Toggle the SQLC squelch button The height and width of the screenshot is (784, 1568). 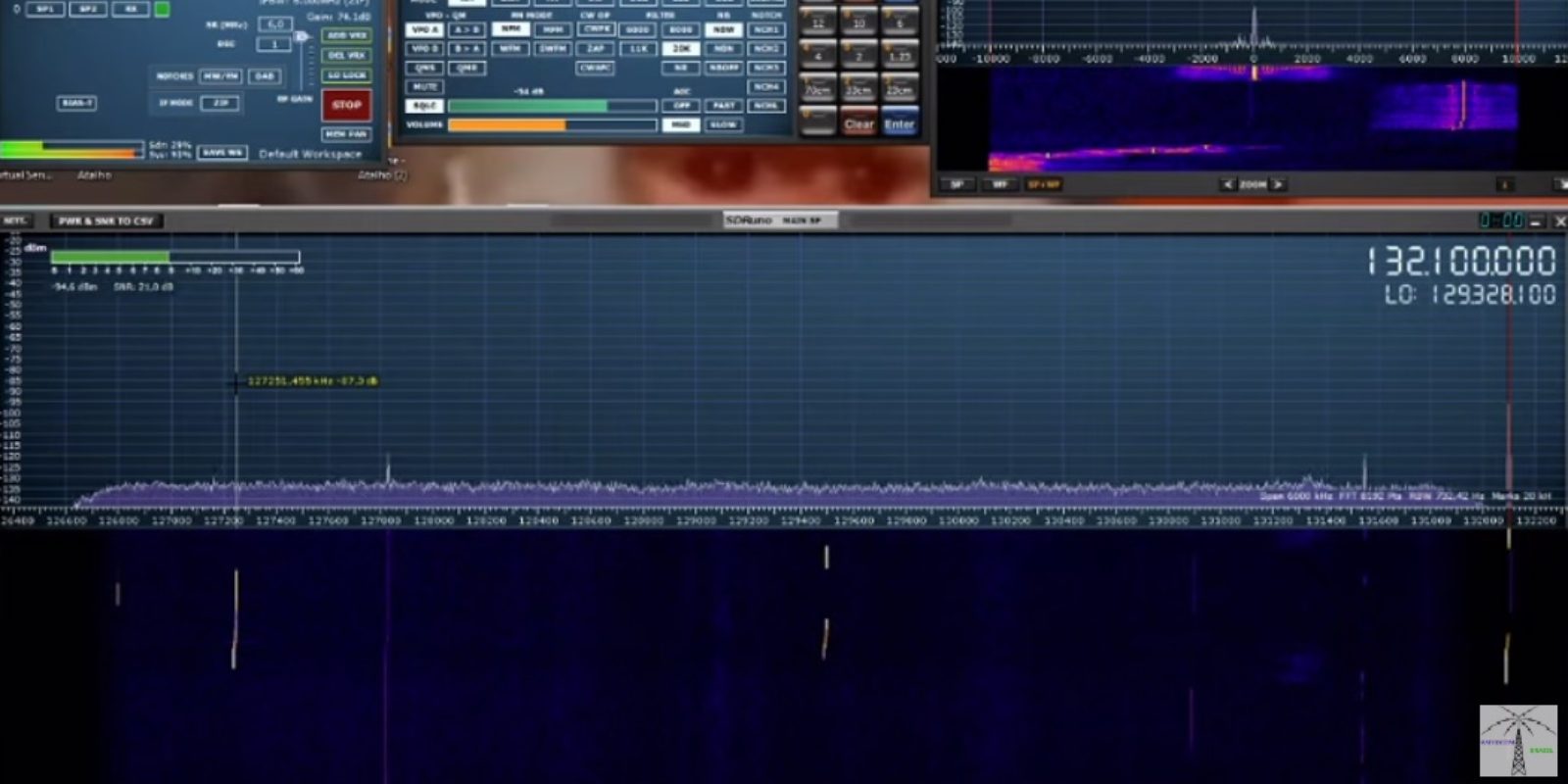(424, 106)
